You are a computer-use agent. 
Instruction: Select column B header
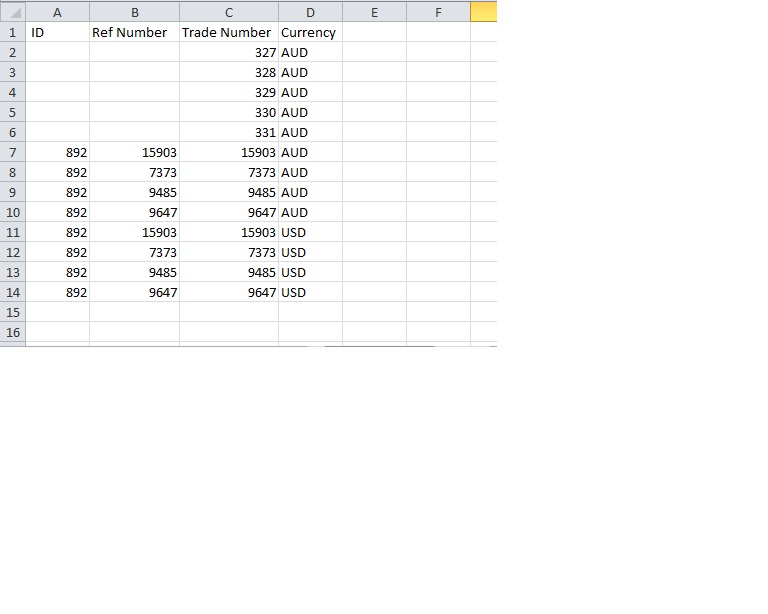coord(134,12)
